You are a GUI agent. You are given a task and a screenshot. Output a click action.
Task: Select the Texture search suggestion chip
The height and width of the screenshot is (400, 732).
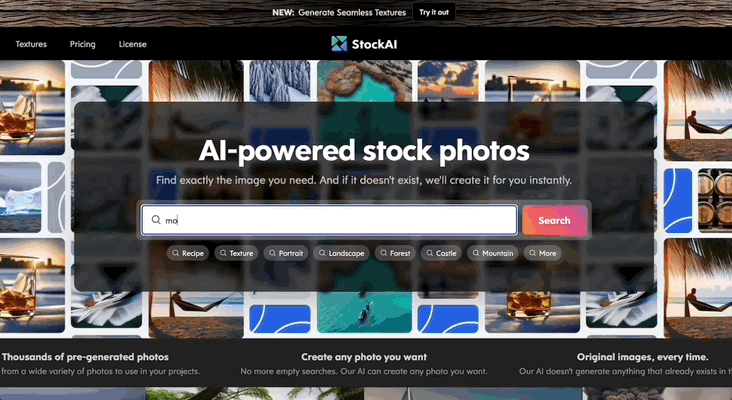coord(236,253)
